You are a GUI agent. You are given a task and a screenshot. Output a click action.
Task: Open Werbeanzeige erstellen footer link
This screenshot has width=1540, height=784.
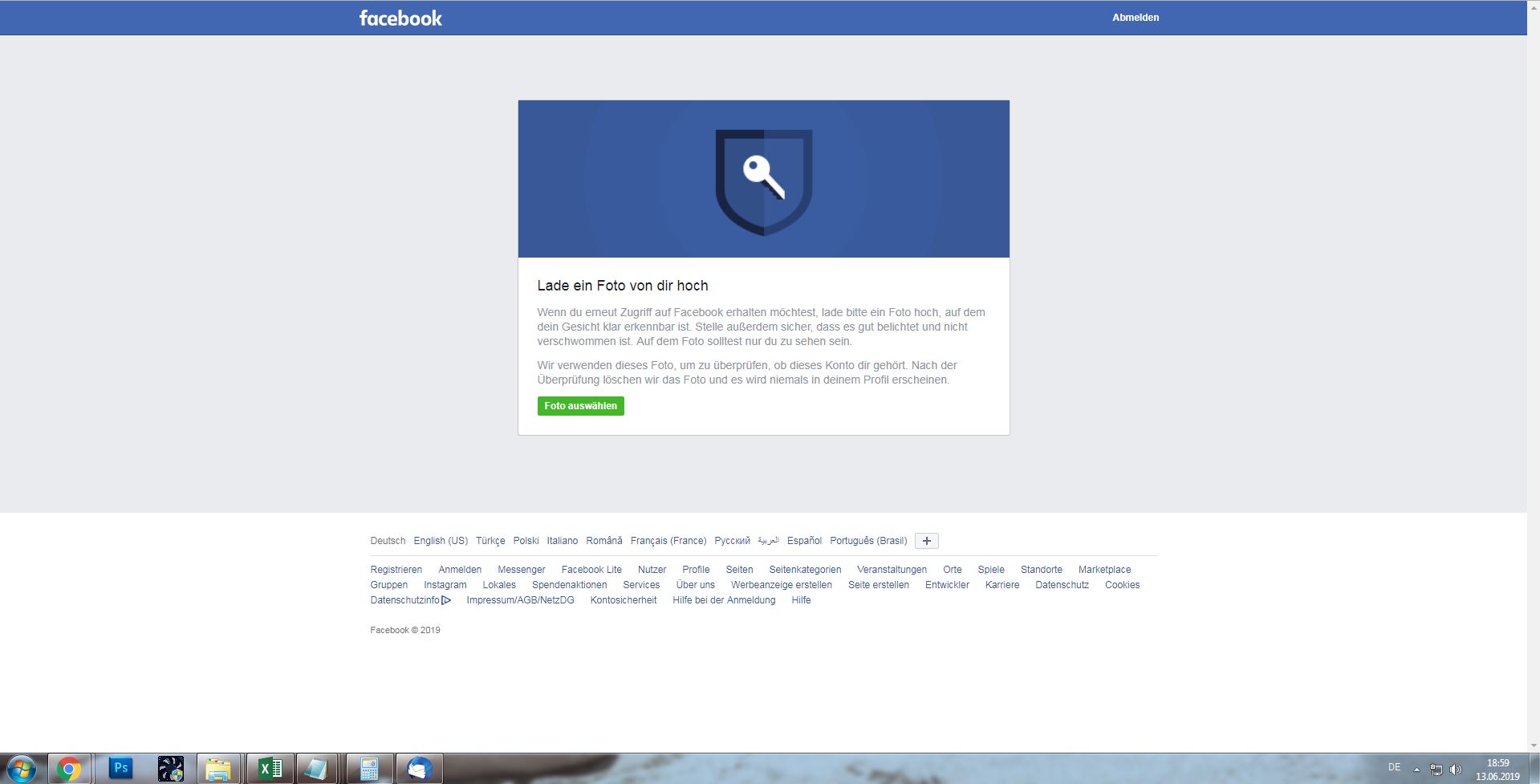click(x=782, y=585)
